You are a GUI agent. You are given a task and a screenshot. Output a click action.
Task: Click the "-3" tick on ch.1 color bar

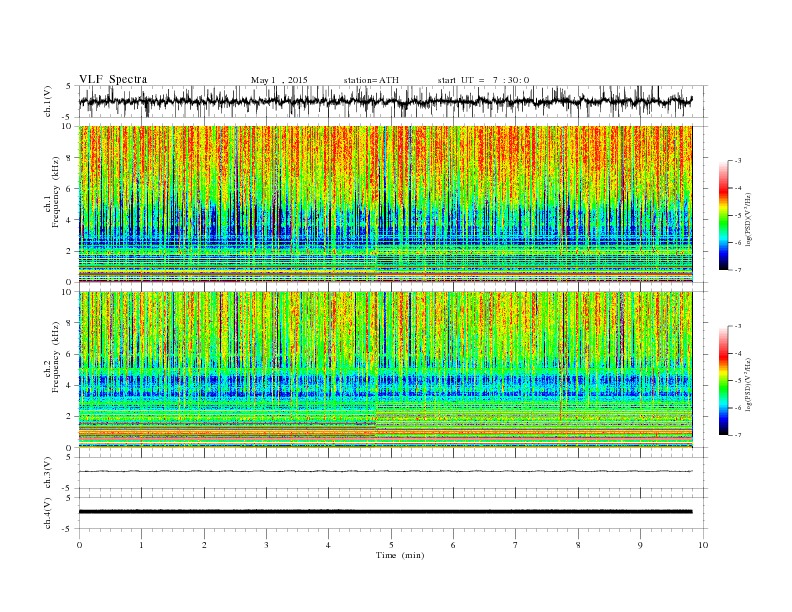point(738,161)
